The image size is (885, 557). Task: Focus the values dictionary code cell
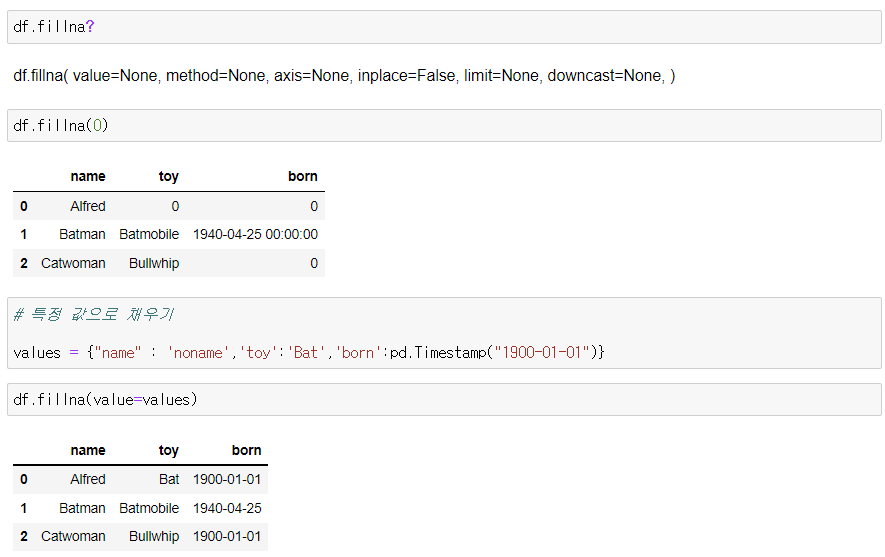pyautogui.click(x=444, y=333)
